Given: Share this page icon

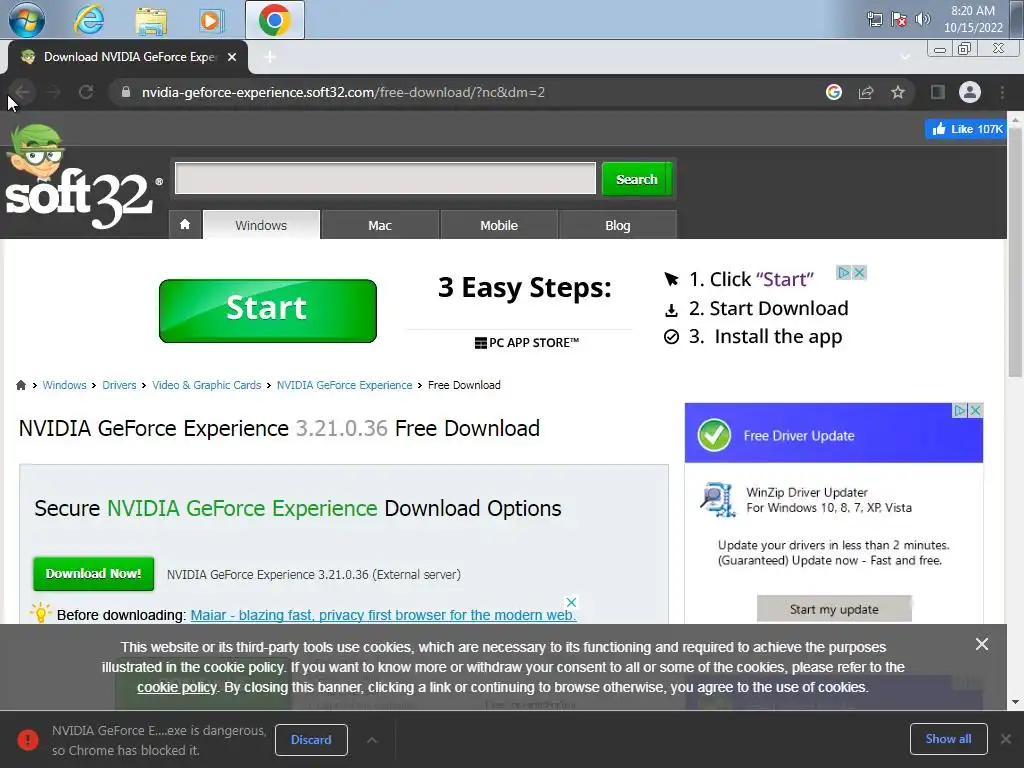Looking at the screenshot, I should coord(866,92).
